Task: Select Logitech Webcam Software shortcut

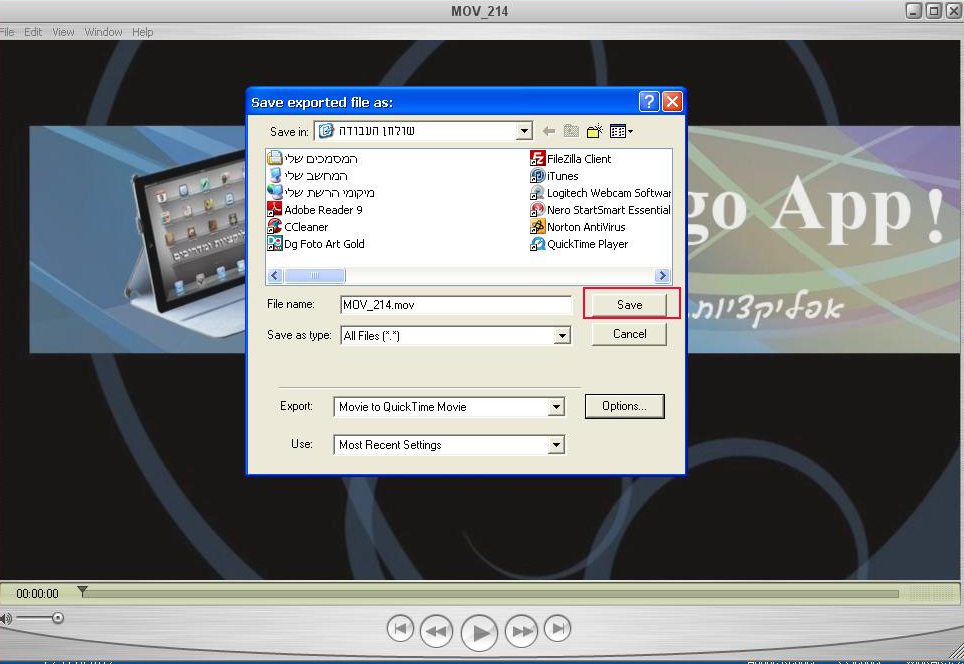Action: pyautogui.click(x=601, y=193)
